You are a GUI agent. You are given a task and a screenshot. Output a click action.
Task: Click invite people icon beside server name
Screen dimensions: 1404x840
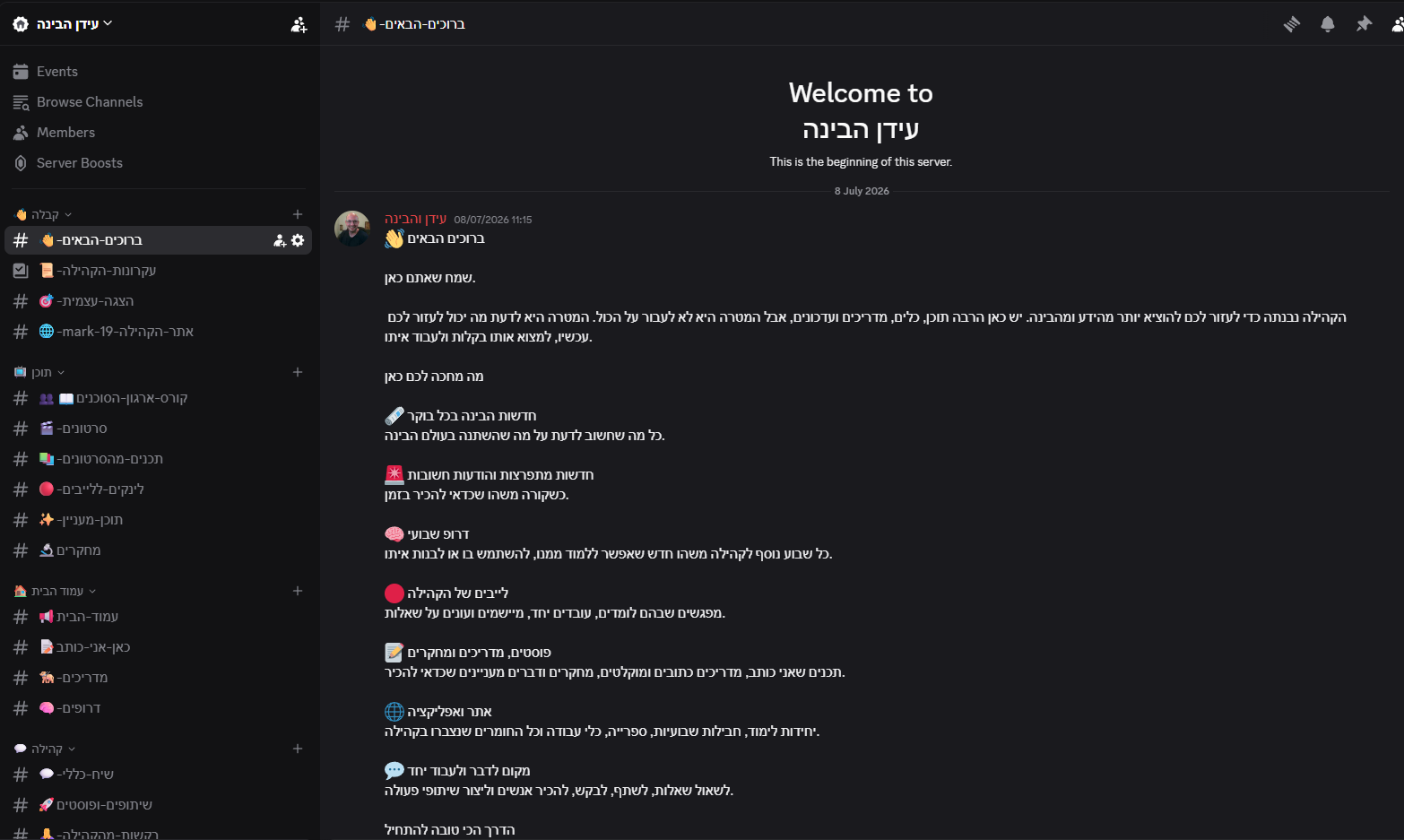[299, 24]
